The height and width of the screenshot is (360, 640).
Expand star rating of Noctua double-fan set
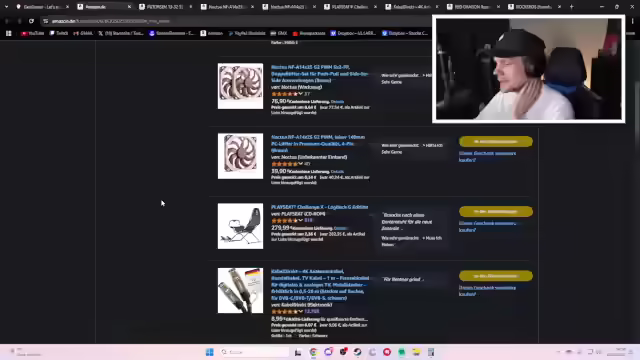tap(301, 94)
